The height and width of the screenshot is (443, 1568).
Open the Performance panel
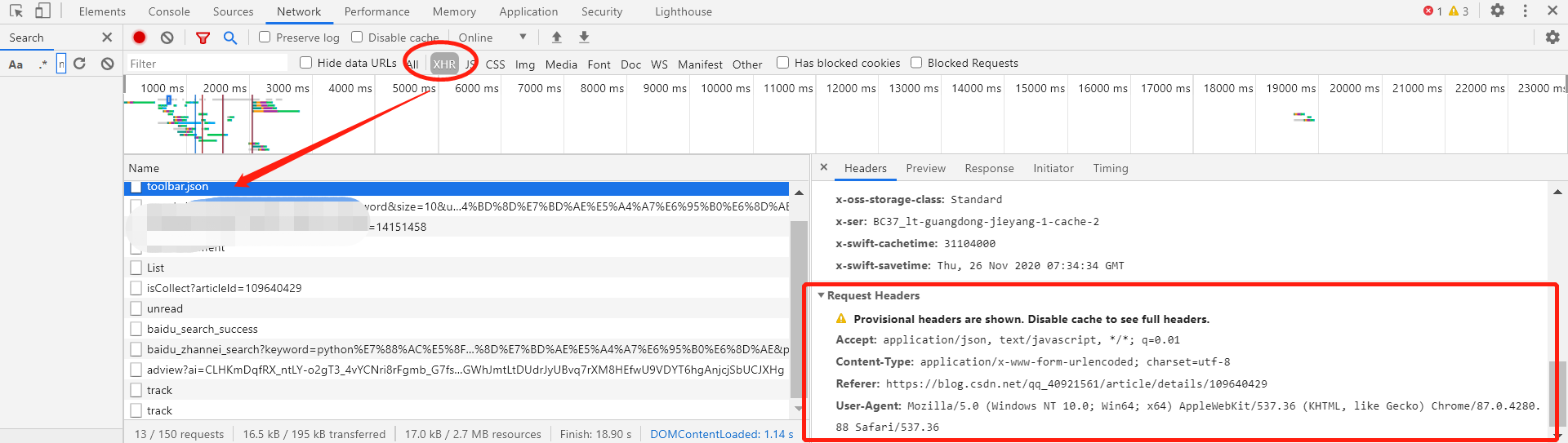click(x=377, y=11)
